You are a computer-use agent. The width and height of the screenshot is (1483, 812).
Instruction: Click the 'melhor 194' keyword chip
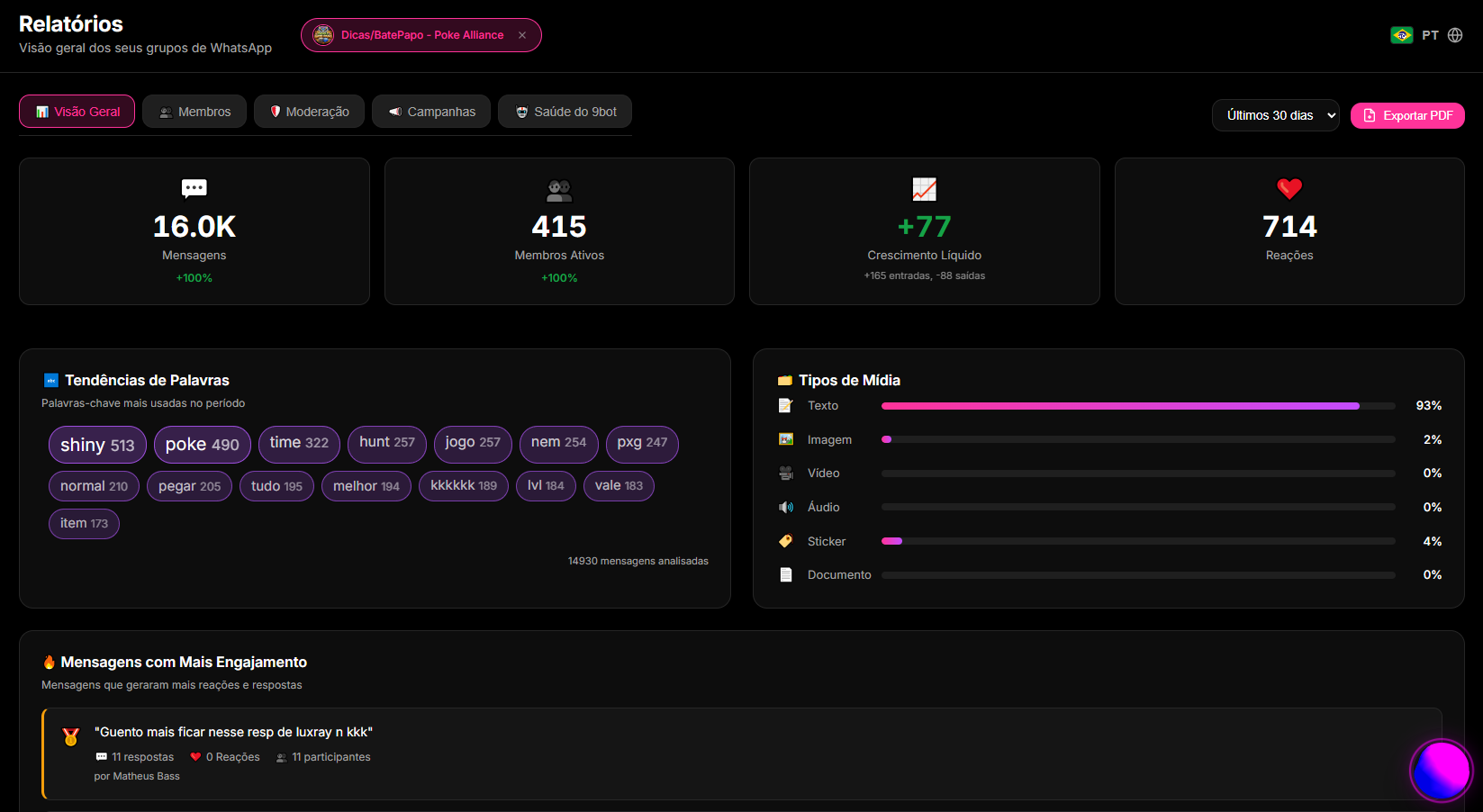tap(366, 486)
